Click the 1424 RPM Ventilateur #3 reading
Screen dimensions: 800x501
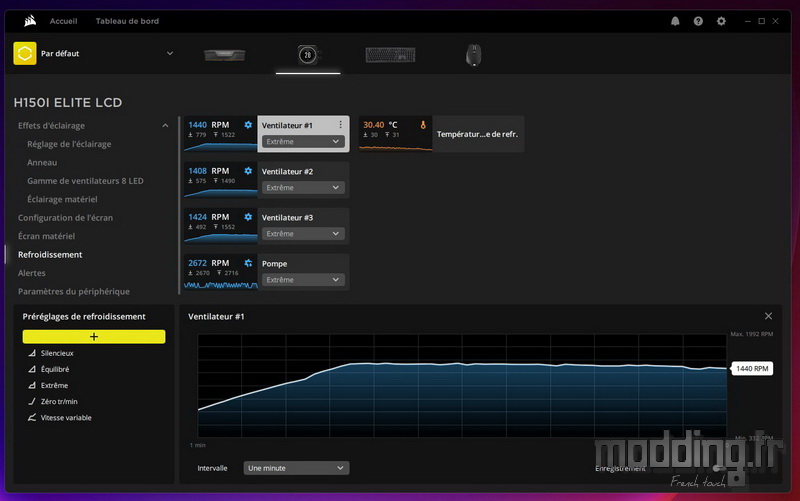[x=209, y=217]
